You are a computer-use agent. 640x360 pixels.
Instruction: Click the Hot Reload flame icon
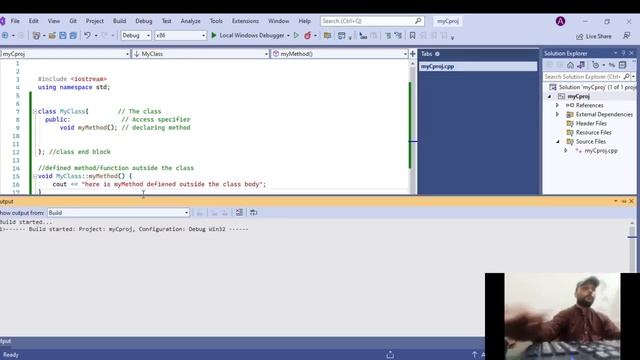(307, 36)
